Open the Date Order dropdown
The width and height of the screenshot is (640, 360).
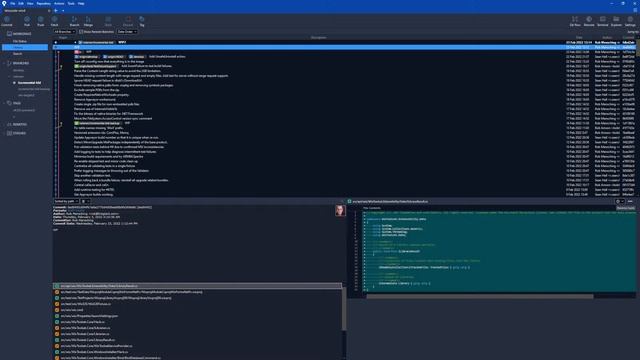[127, 32]
